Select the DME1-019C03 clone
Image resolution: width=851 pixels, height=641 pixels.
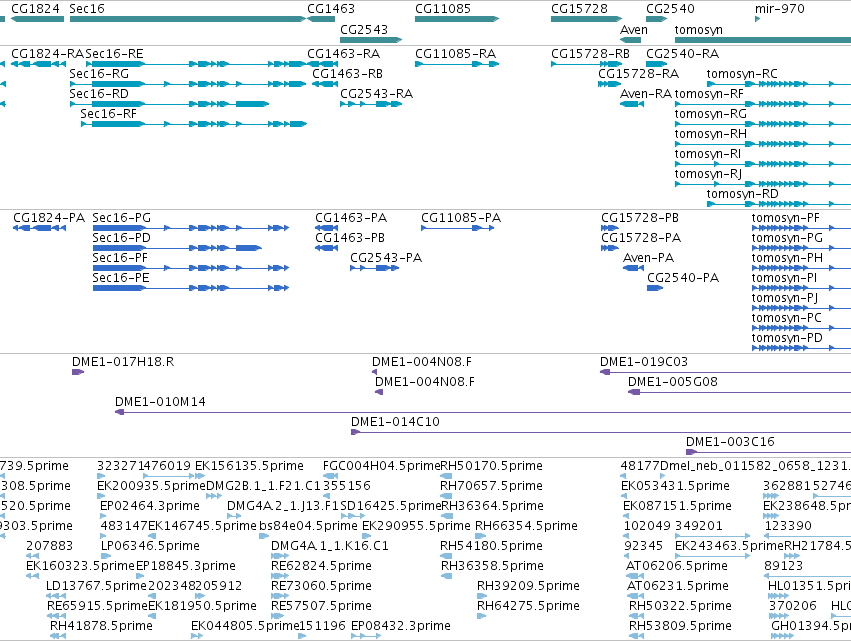(725, 372)
